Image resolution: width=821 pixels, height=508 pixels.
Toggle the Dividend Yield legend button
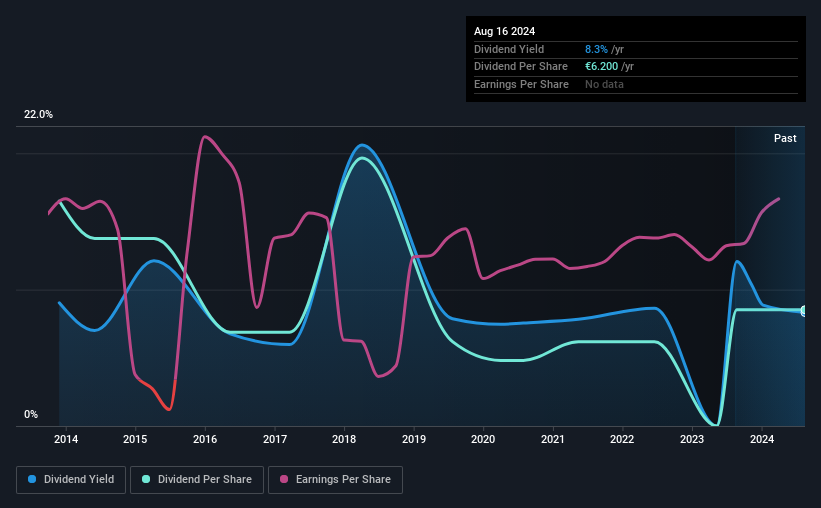pos(71,480)
